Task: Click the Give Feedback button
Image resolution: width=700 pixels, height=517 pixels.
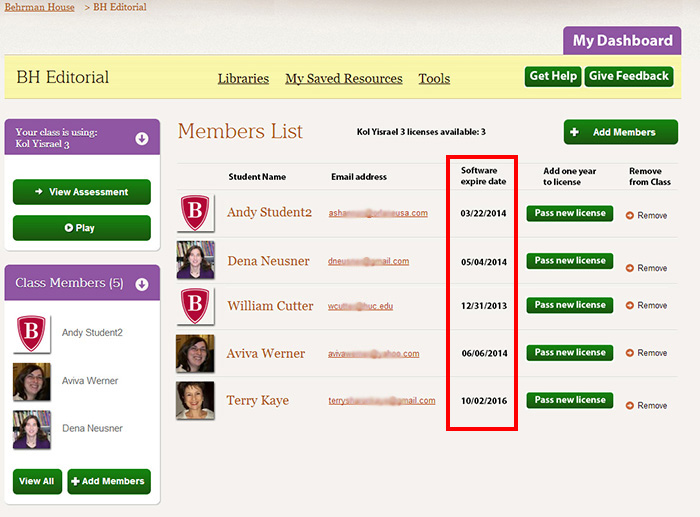Action: (629, 76)
